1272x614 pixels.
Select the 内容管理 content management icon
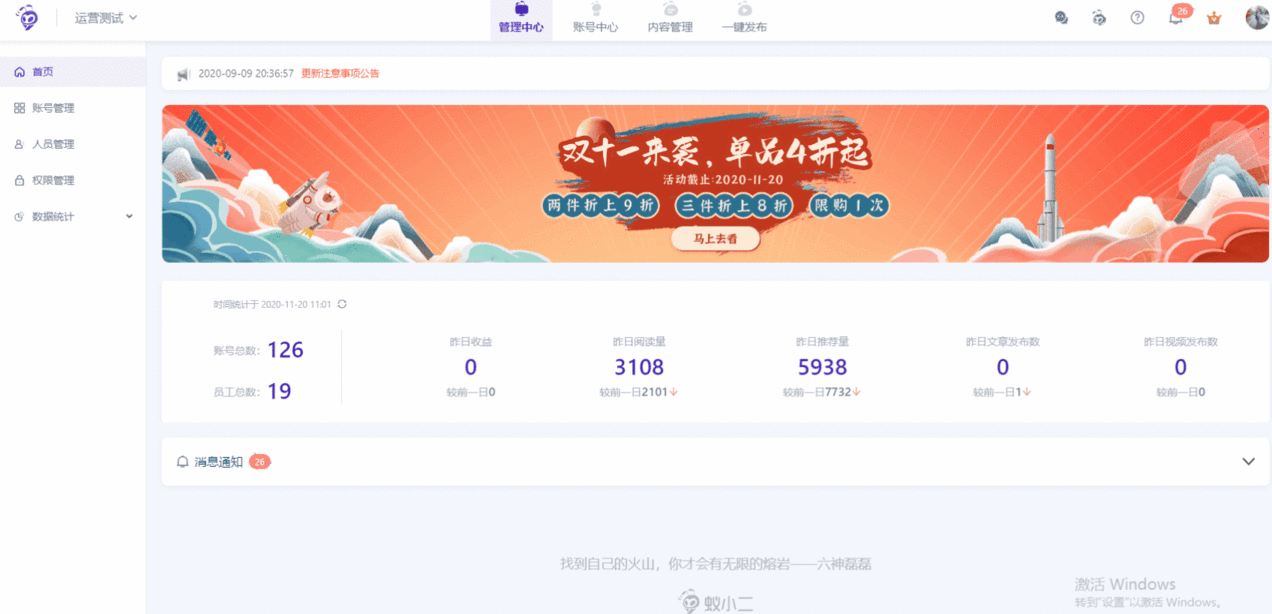(669, 18)
